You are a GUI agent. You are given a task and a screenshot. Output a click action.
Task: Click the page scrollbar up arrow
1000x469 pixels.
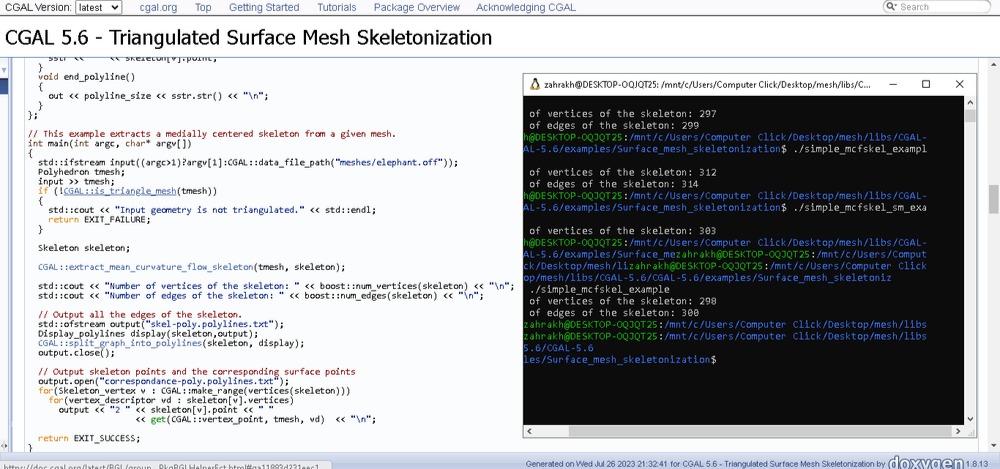[994, 64]
